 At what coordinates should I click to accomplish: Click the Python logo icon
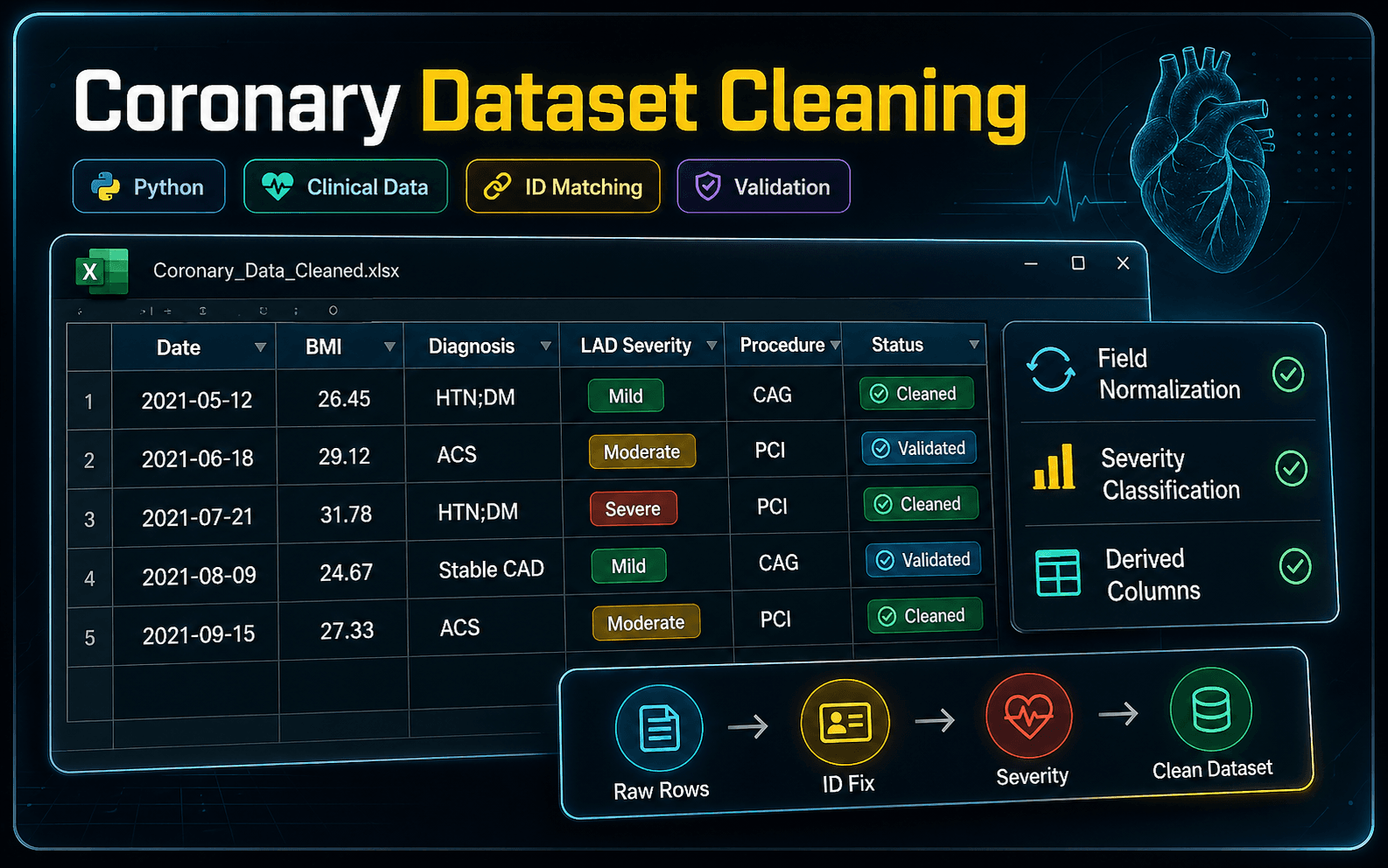pyautogui.click(x=106, y=186)
